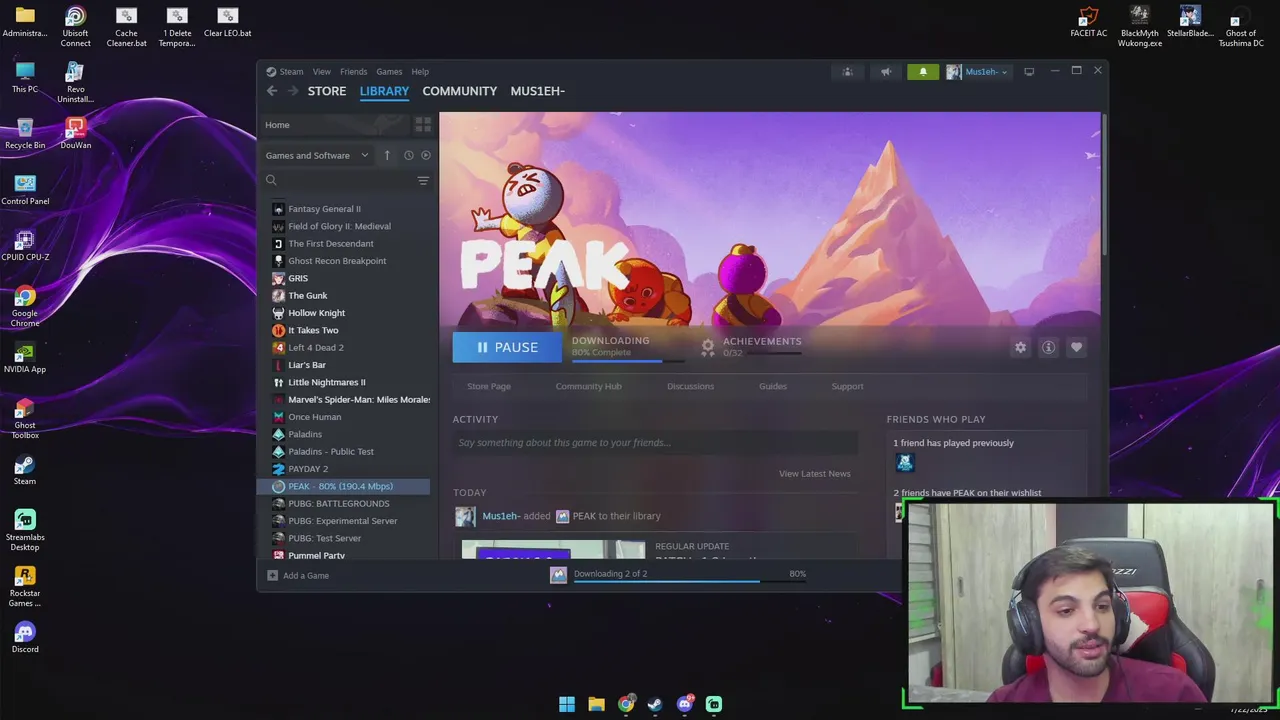Open the Friends menu

[353, 72]
